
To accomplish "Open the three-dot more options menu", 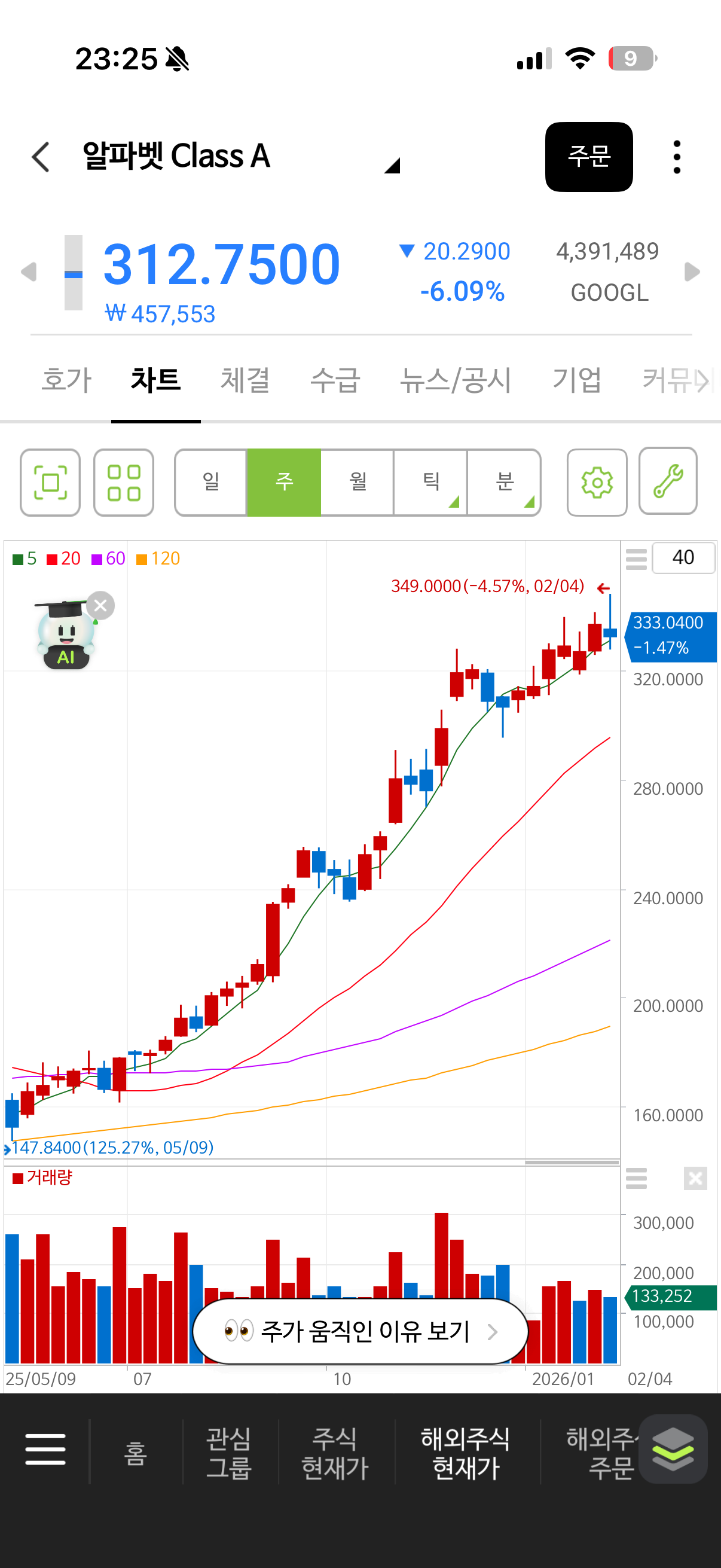I will [x=677, y=157].
